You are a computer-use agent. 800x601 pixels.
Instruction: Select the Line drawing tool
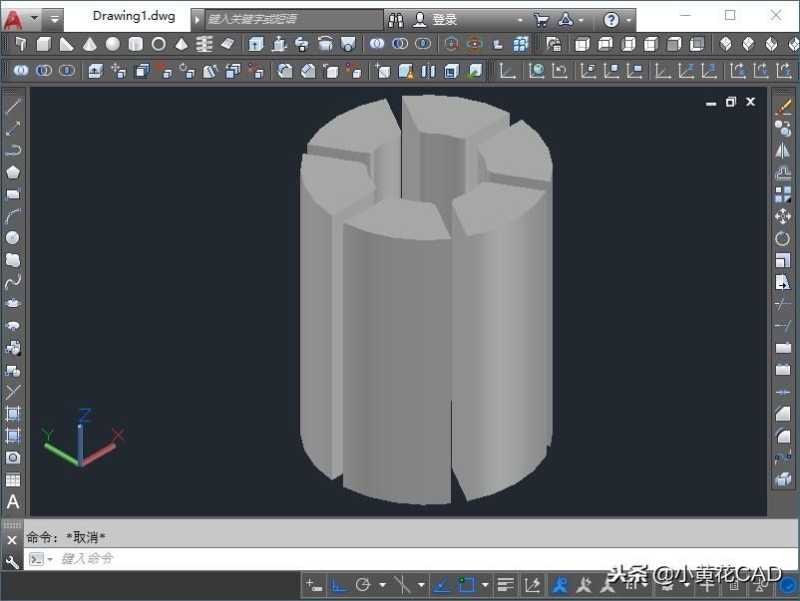pyautogui.click(x=13, y=106)
